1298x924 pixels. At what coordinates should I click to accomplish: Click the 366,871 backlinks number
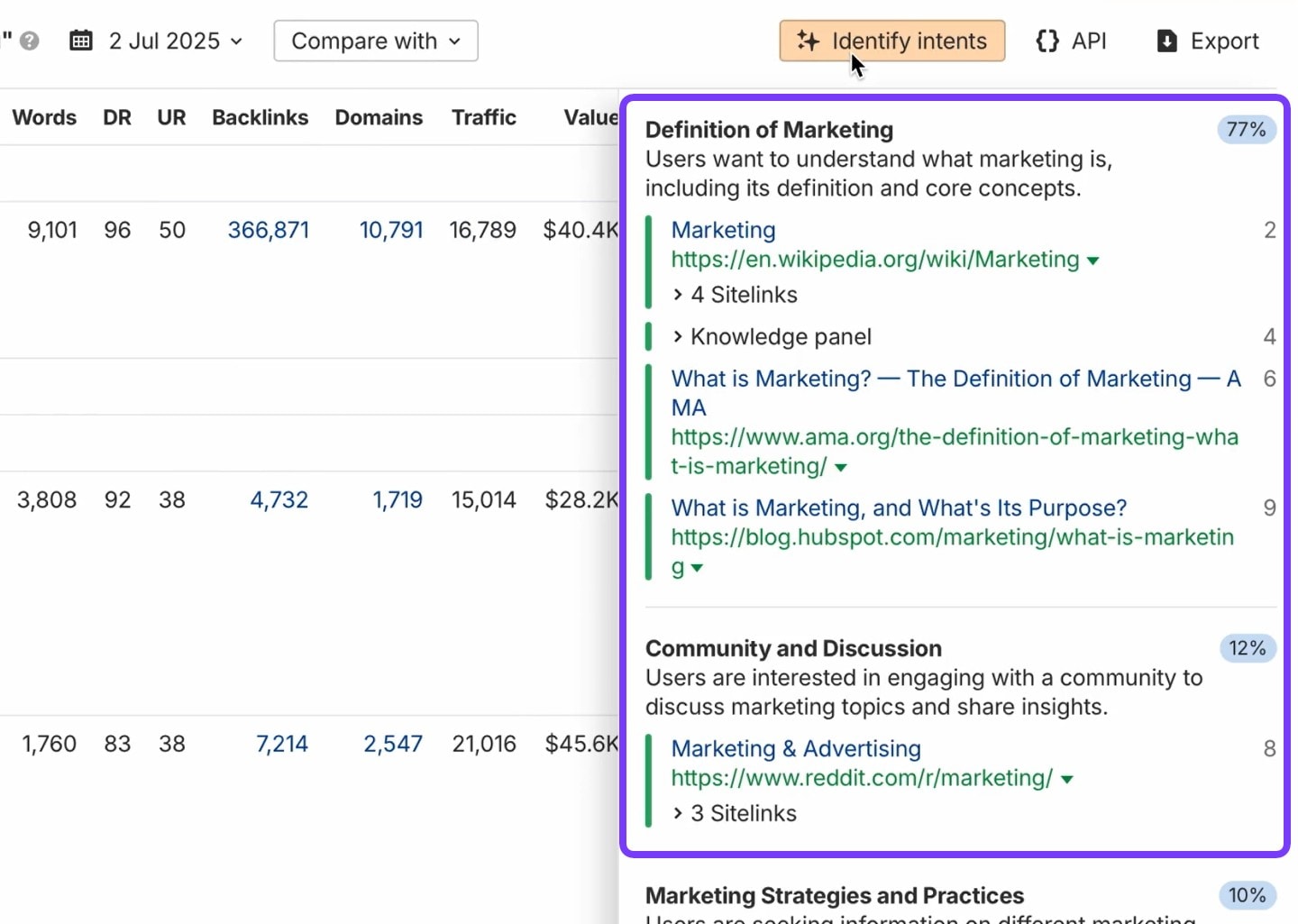268,230
